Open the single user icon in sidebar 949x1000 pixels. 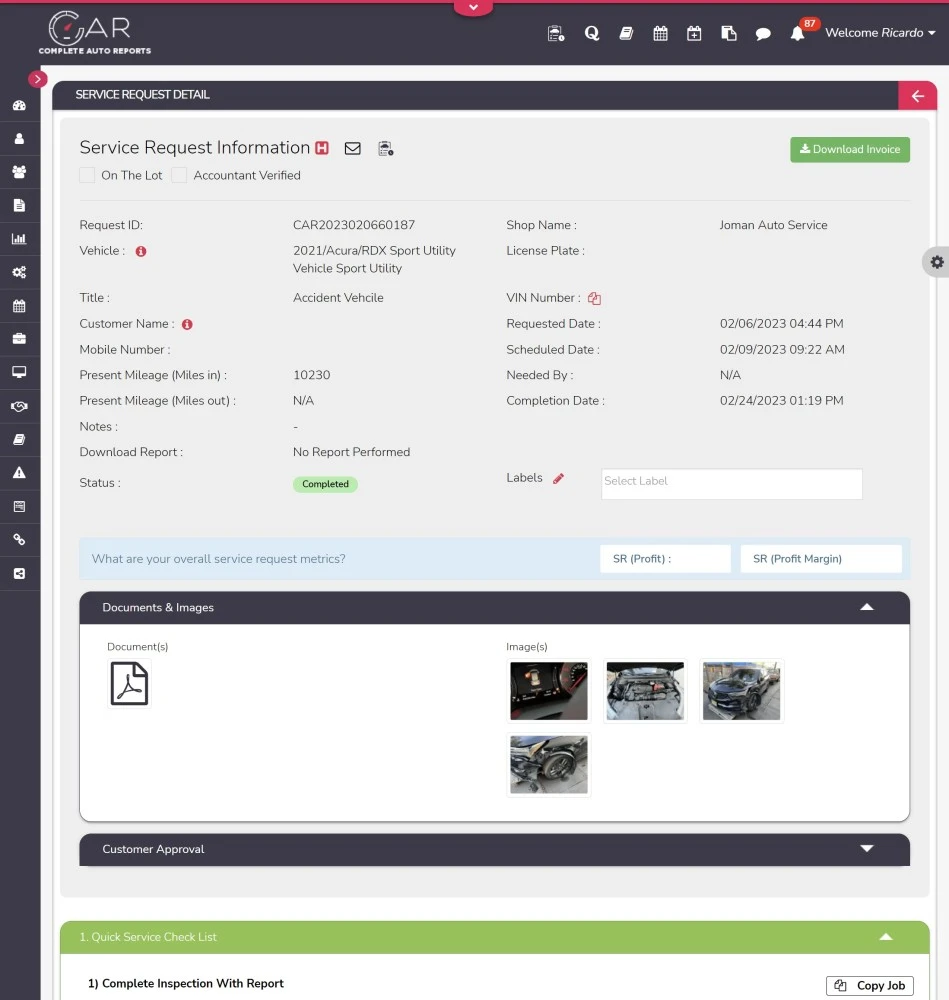click(x=19, y=138)
